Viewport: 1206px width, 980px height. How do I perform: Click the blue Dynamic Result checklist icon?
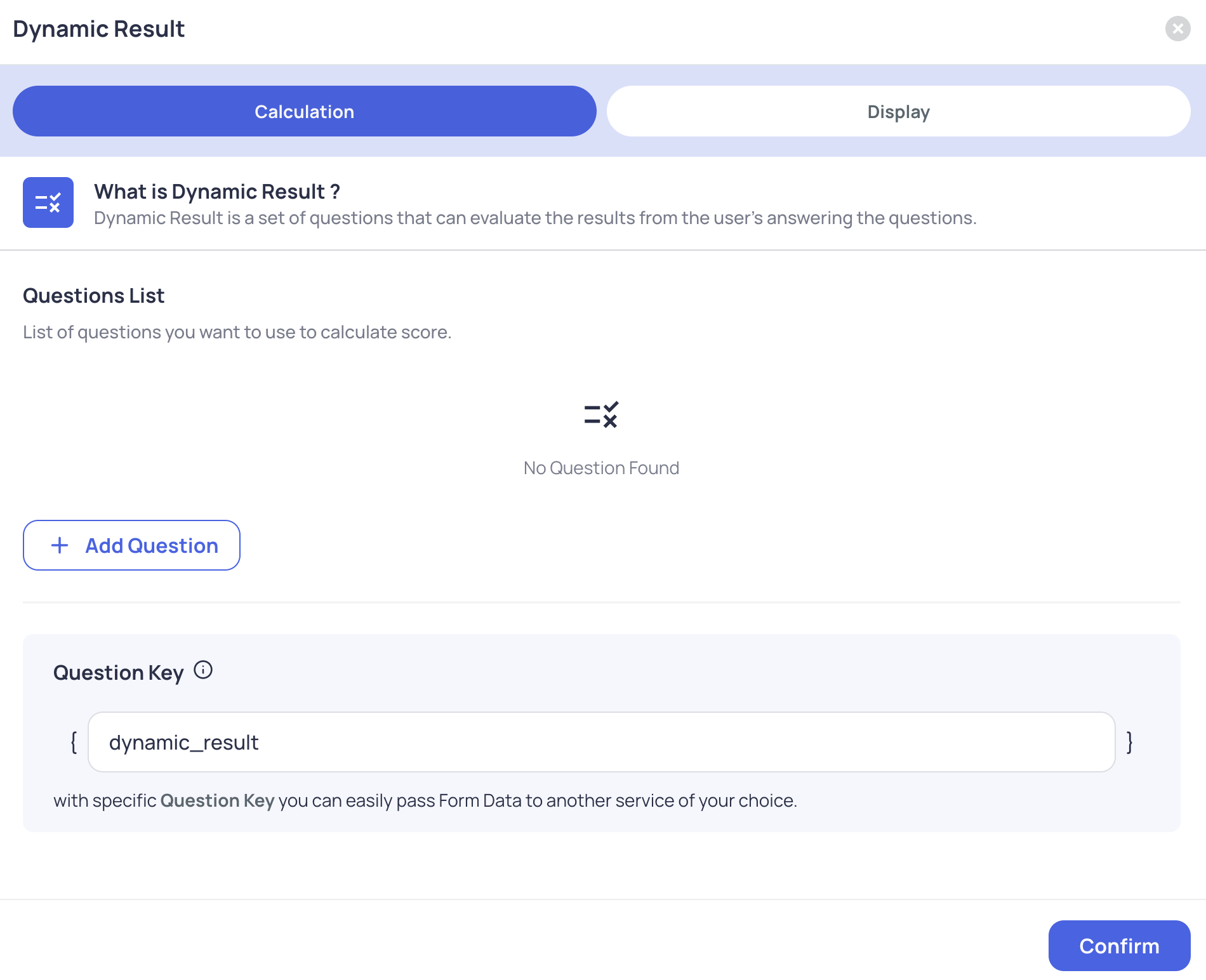click(x=48, y=202)
